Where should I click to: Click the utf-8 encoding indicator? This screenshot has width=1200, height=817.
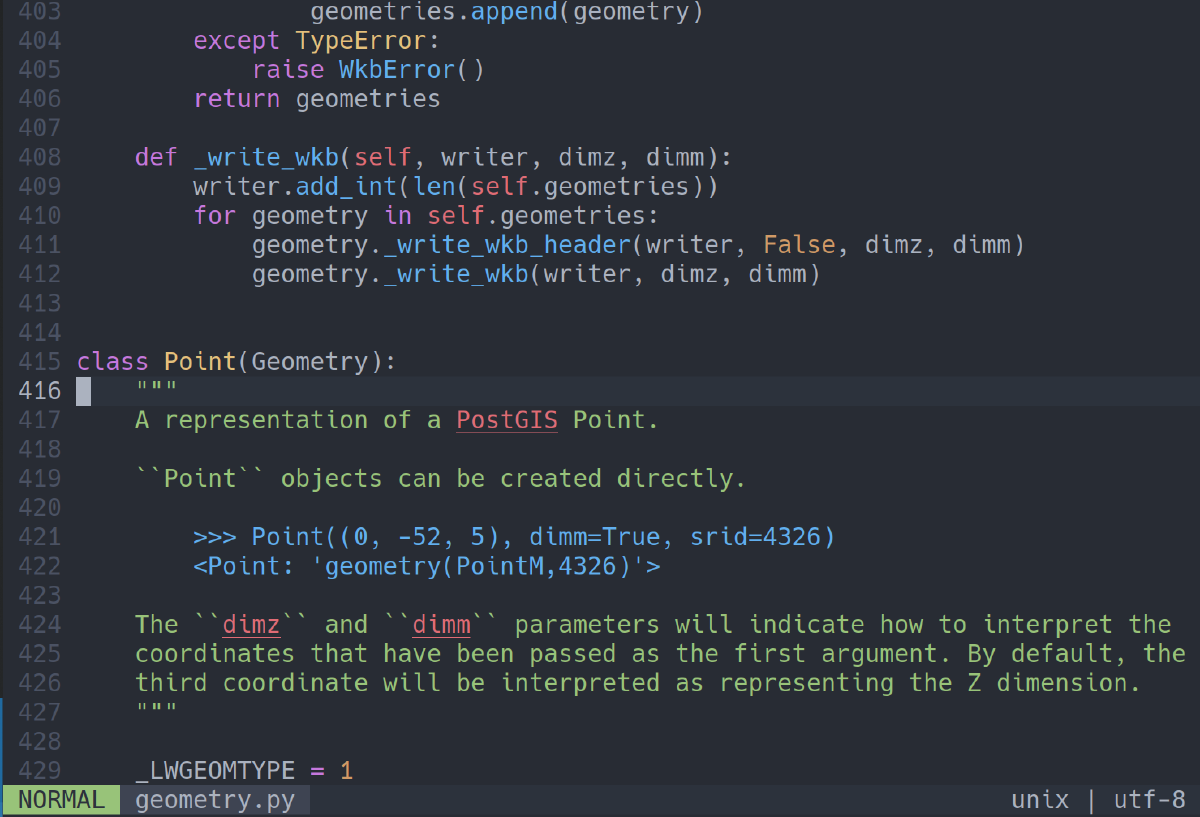[x=1150, y=800]
